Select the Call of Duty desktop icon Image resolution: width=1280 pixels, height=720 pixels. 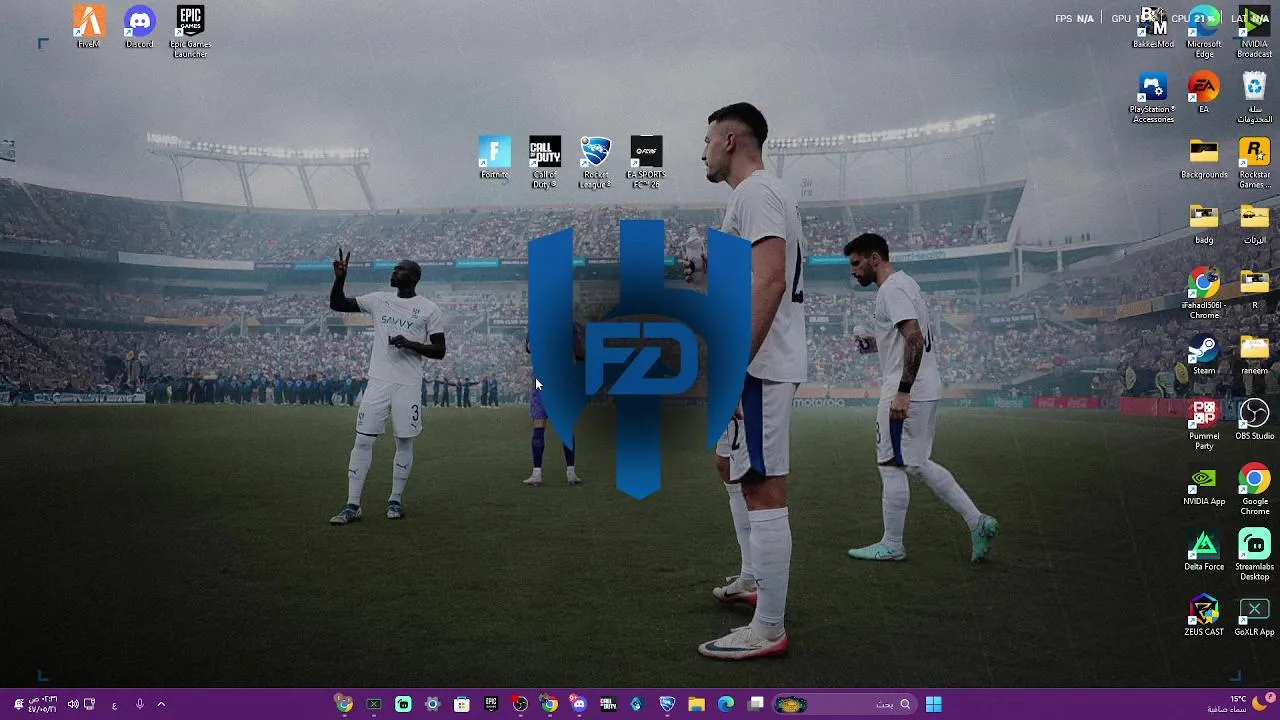pyautogui.click(x=545, y=162)
